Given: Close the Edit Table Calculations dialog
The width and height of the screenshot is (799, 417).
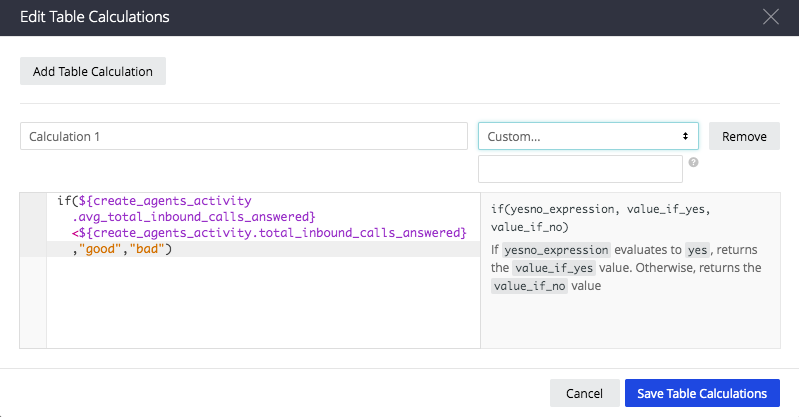Looking at the screenshot, I should click(x=770, y=17).
